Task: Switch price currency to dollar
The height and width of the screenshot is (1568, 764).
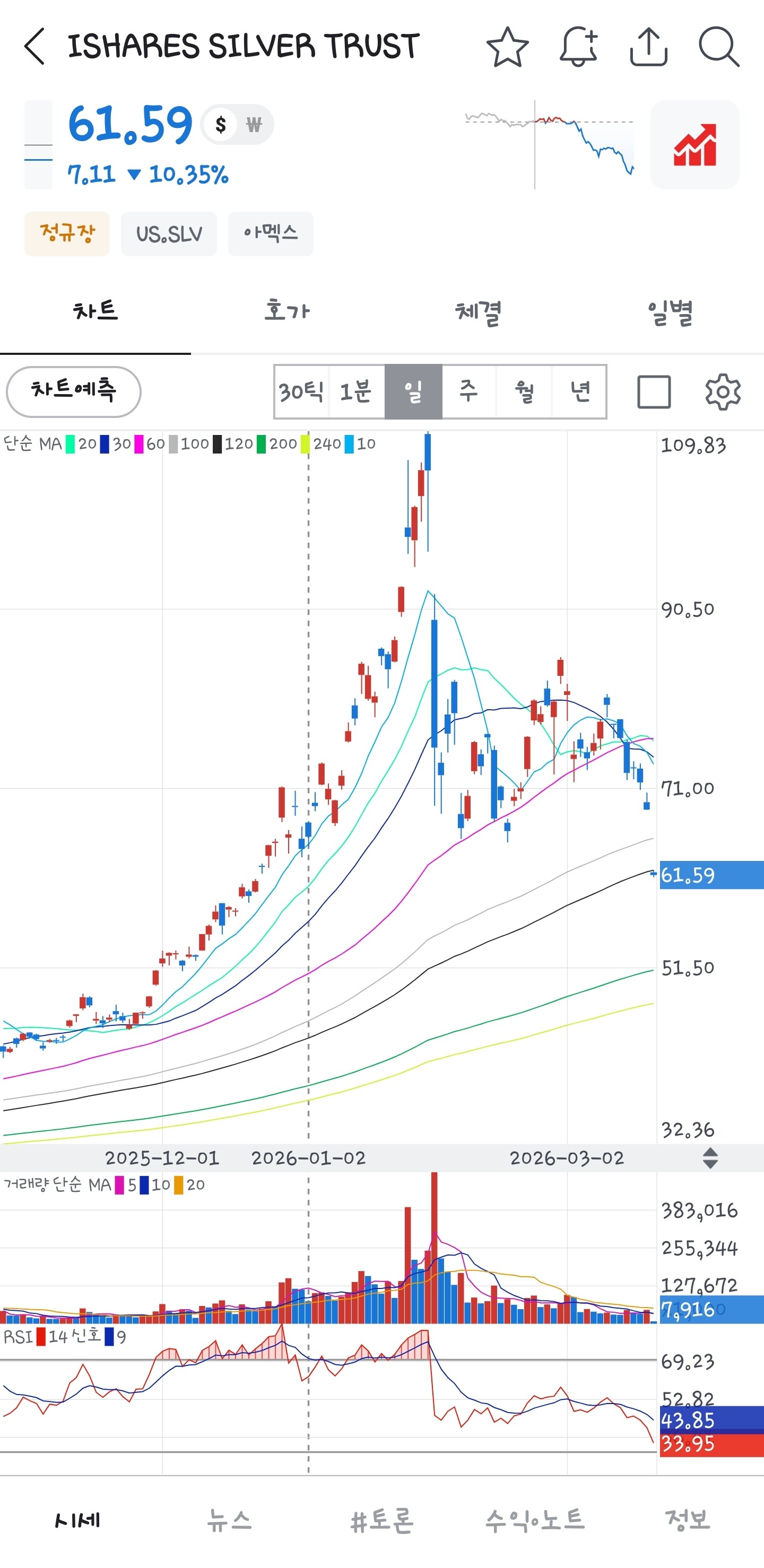Action: pos(221,125)
